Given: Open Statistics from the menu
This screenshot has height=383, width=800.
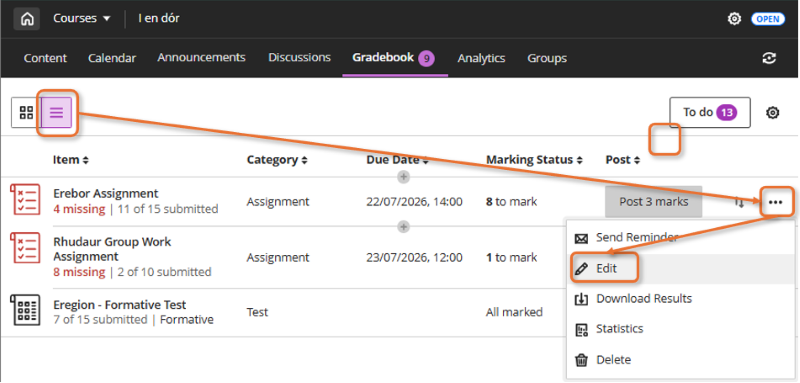Looking at the screenshot, I should (x=680, y=329).
